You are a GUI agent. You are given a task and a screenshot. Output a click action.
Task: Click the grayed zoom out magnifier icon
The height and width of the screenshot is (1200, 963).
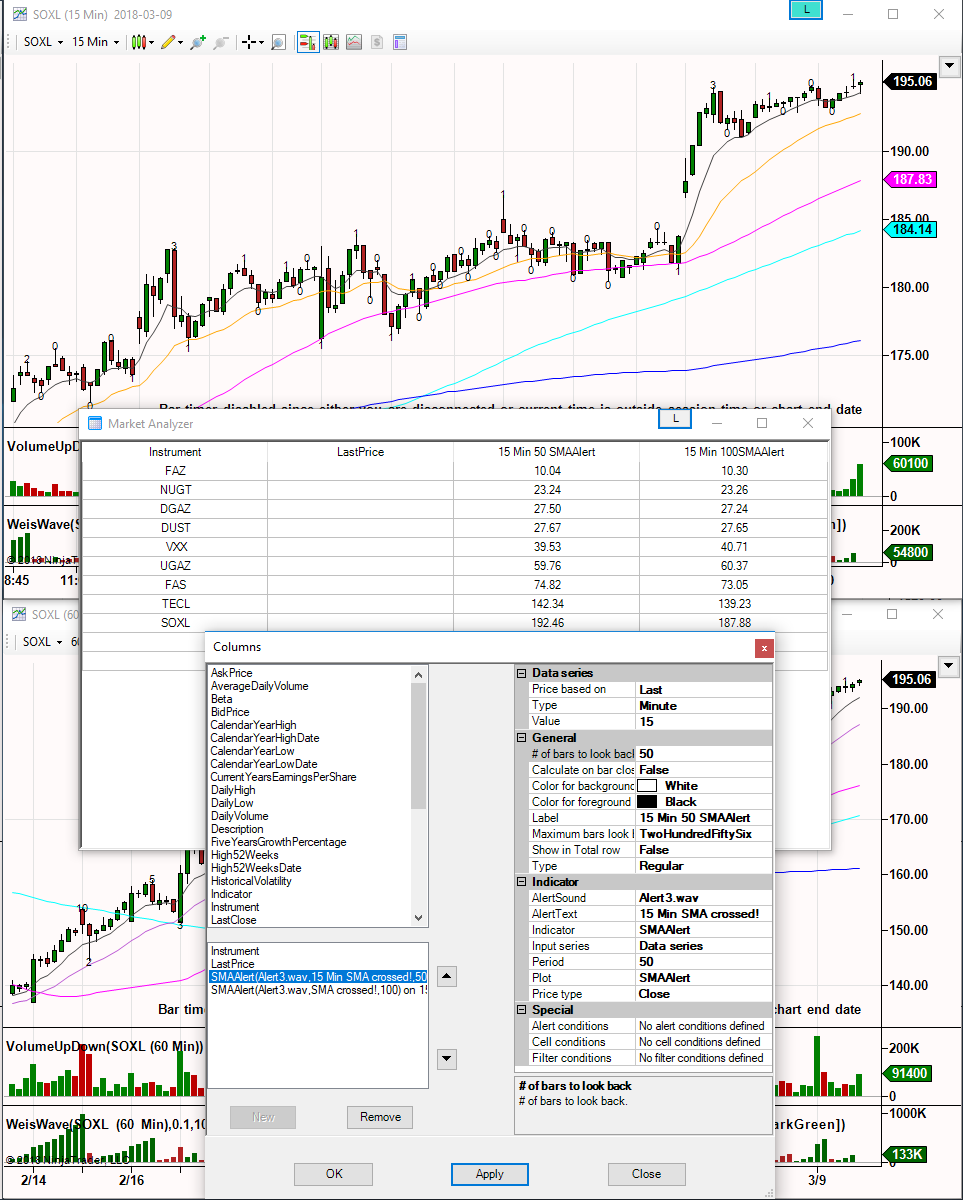click(221, 42)
